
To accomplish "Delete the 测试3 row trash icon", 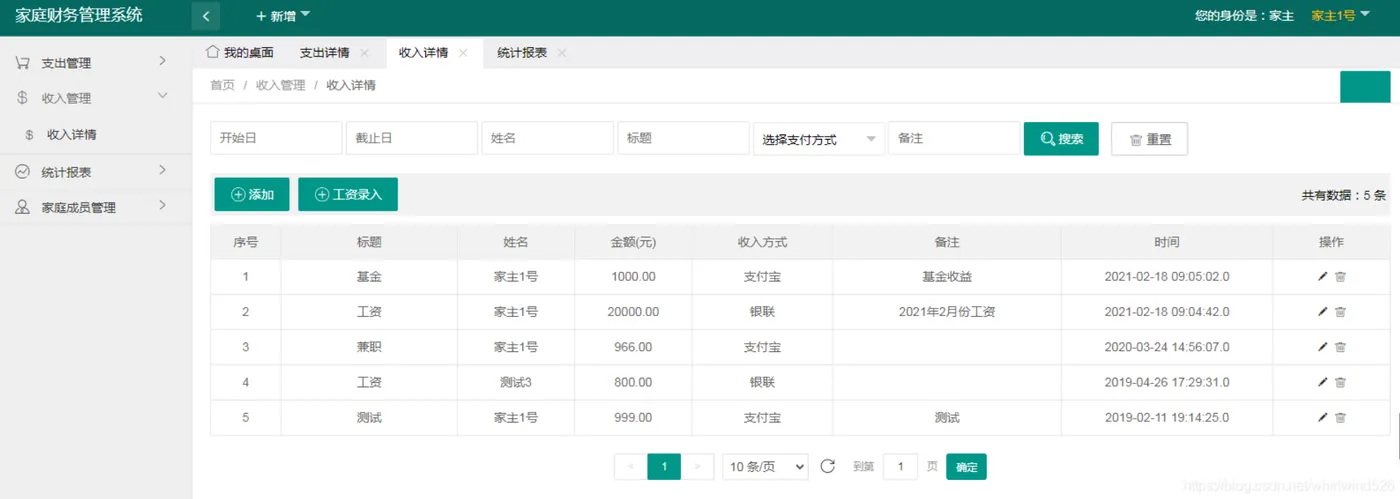I will (1340, 382).
